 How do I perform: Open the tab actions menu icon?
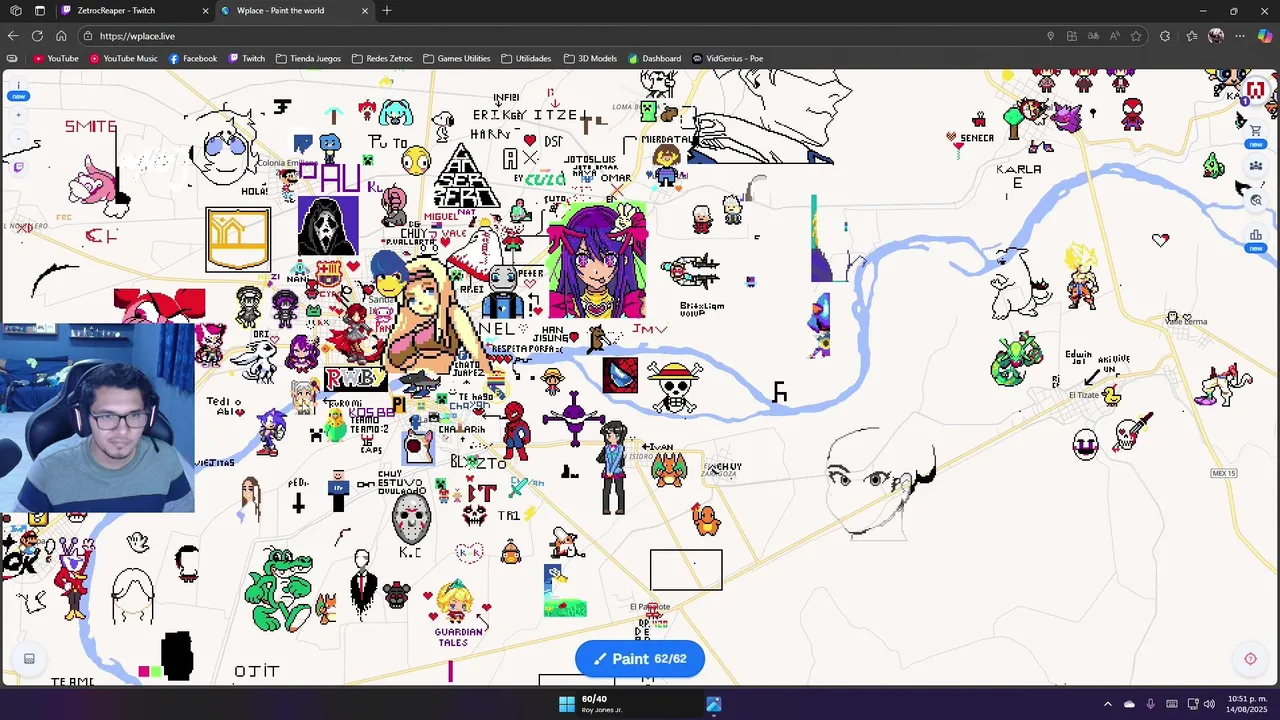pos(39,11)
